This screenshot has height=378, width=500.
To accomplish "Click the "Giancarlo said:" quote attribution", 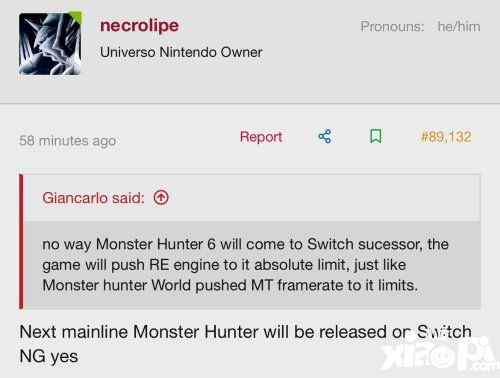I will coord(93,198).
